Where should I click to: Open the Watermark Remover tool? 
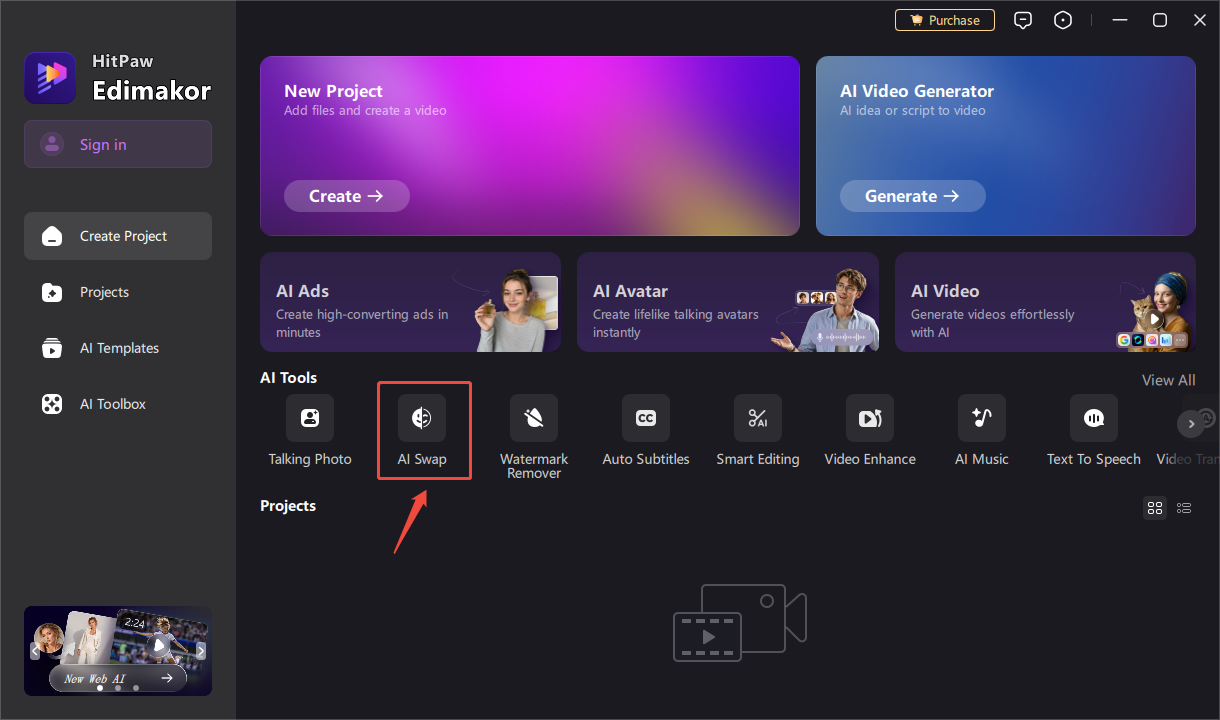pos(534,437)
